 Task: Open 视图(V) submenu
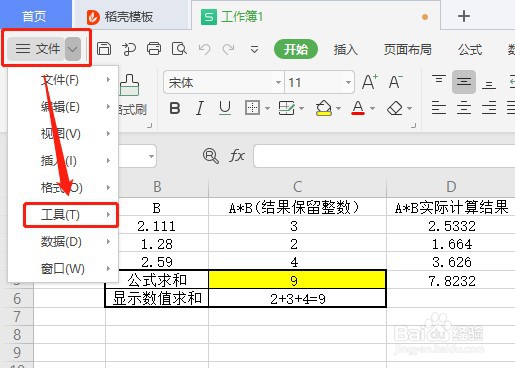tap(63, 134)
